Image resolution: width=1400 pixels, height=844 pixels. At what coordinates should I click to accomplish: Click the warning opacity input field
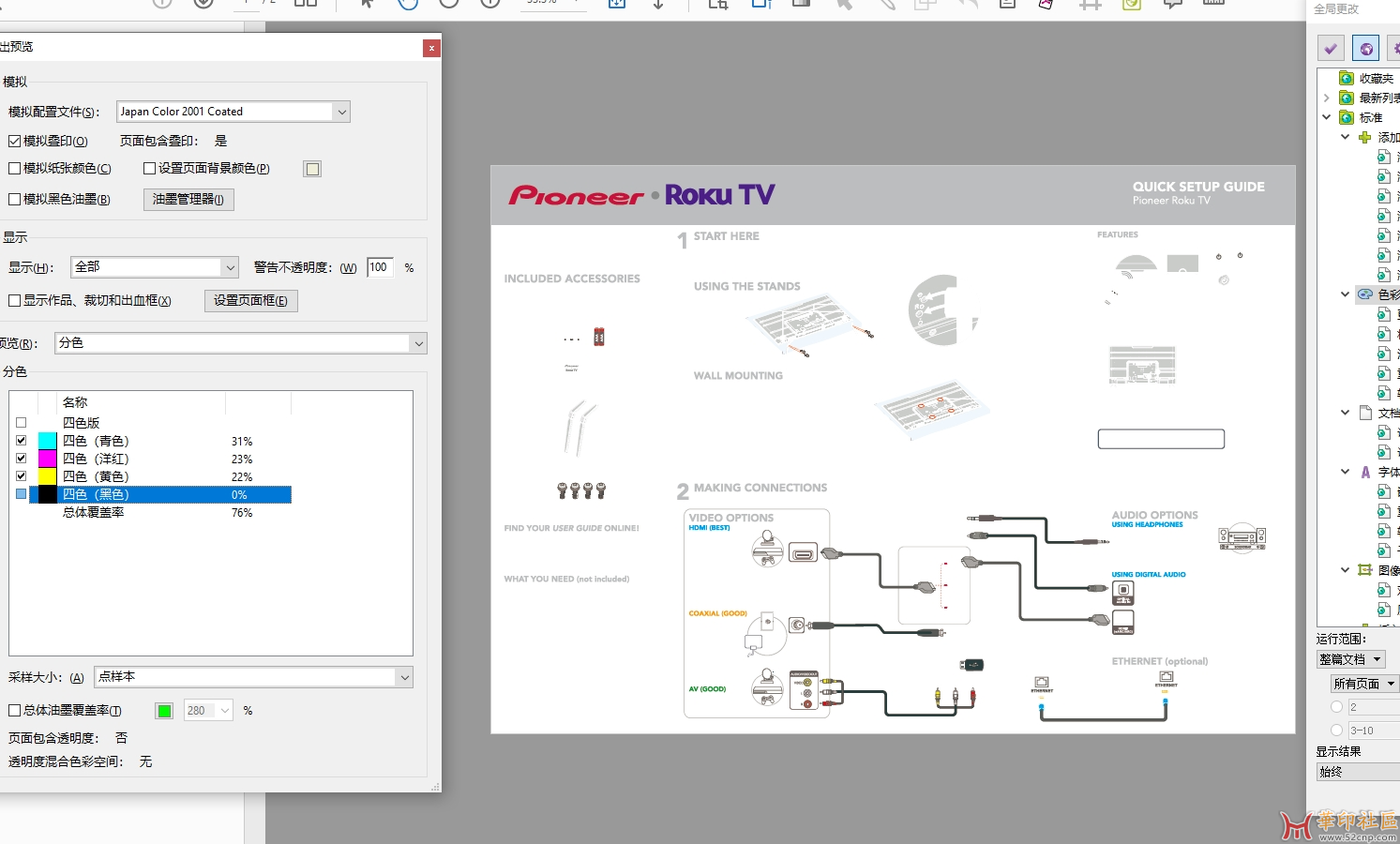coord(380,267)
